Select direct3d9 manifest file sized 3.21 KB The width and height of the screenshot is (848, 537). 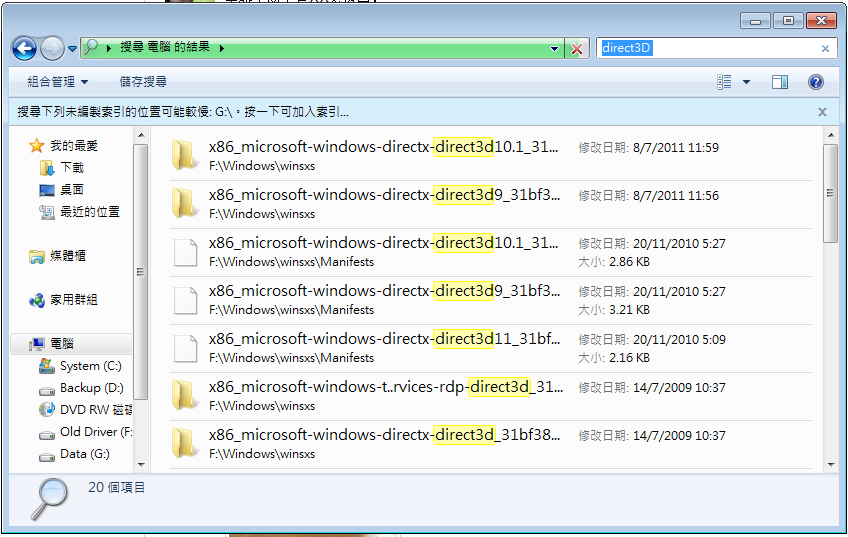491,301
